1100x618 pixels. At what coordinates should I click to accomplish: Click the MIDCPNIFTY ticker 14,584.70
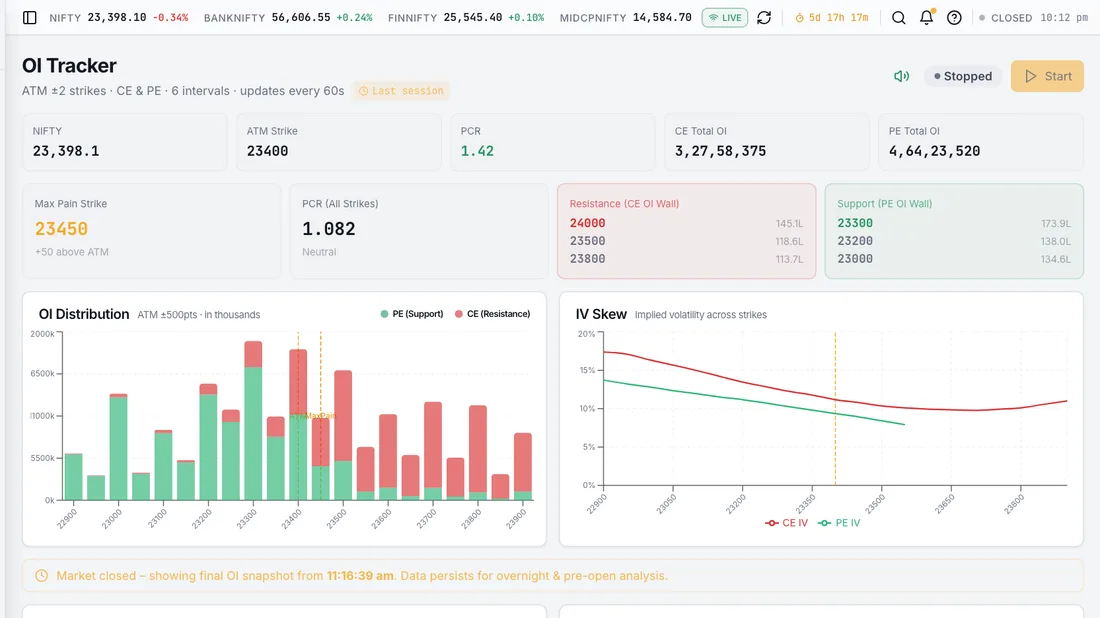625,18
